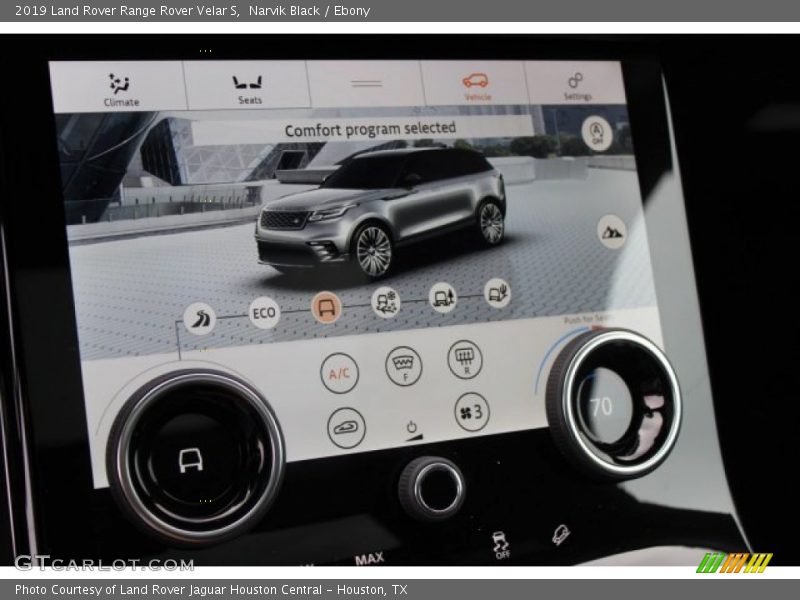Tap the right temperature dial showing 70
Screen dimensions: 800x600
pyautogui.click(x=613, y=404)
